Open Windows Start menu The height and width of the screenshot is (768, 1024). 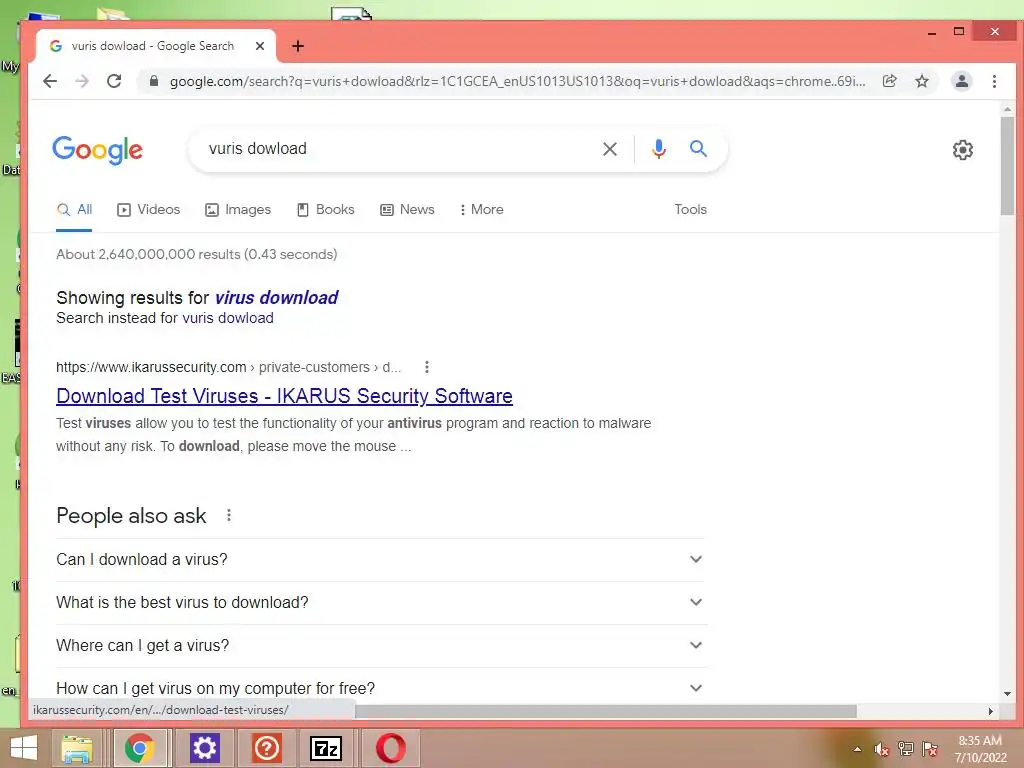pyautogui.click(x=24, y=748)
